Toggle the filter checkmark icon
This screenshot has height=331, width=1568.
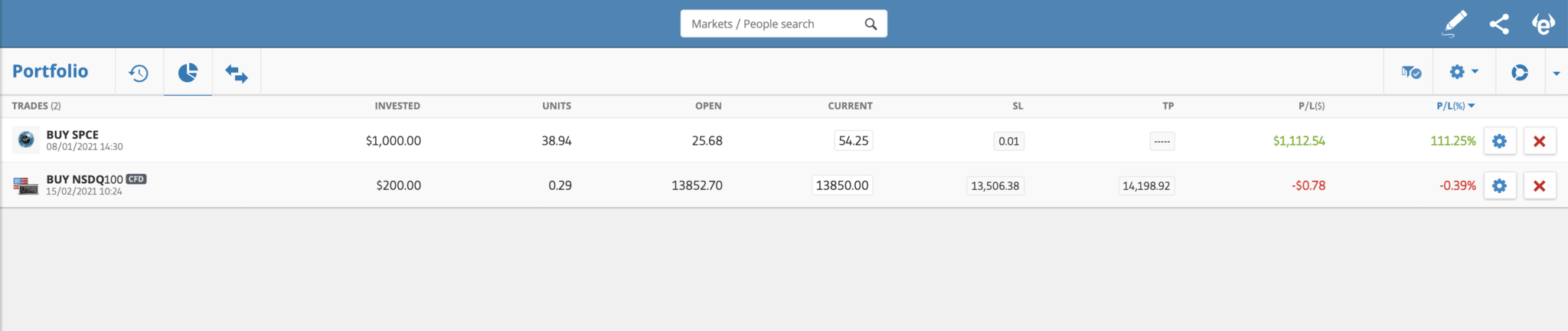tap(1411, 72)
